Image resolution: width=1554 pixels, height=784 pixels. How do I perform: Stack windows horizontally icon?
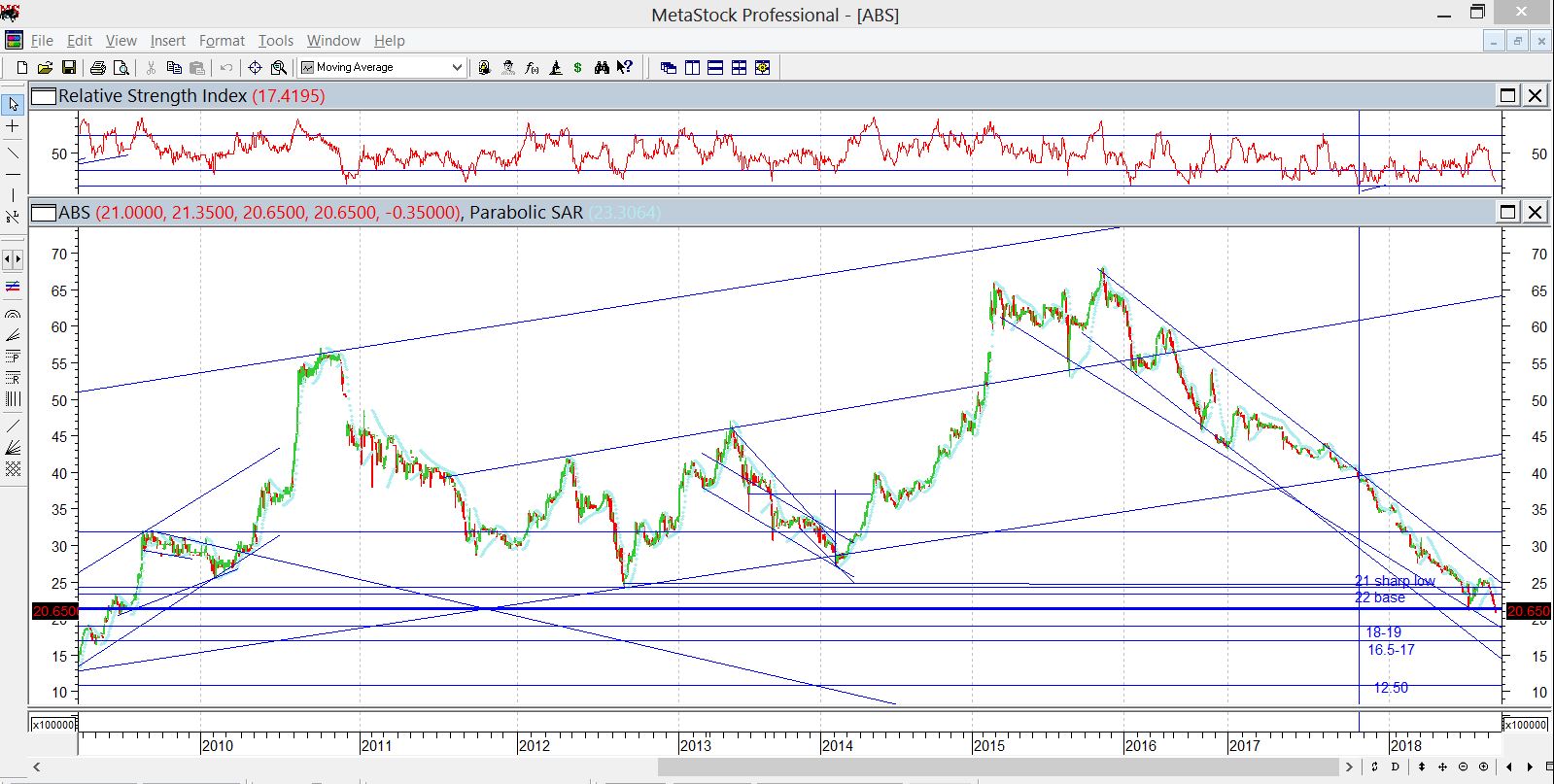pos(715,67)
